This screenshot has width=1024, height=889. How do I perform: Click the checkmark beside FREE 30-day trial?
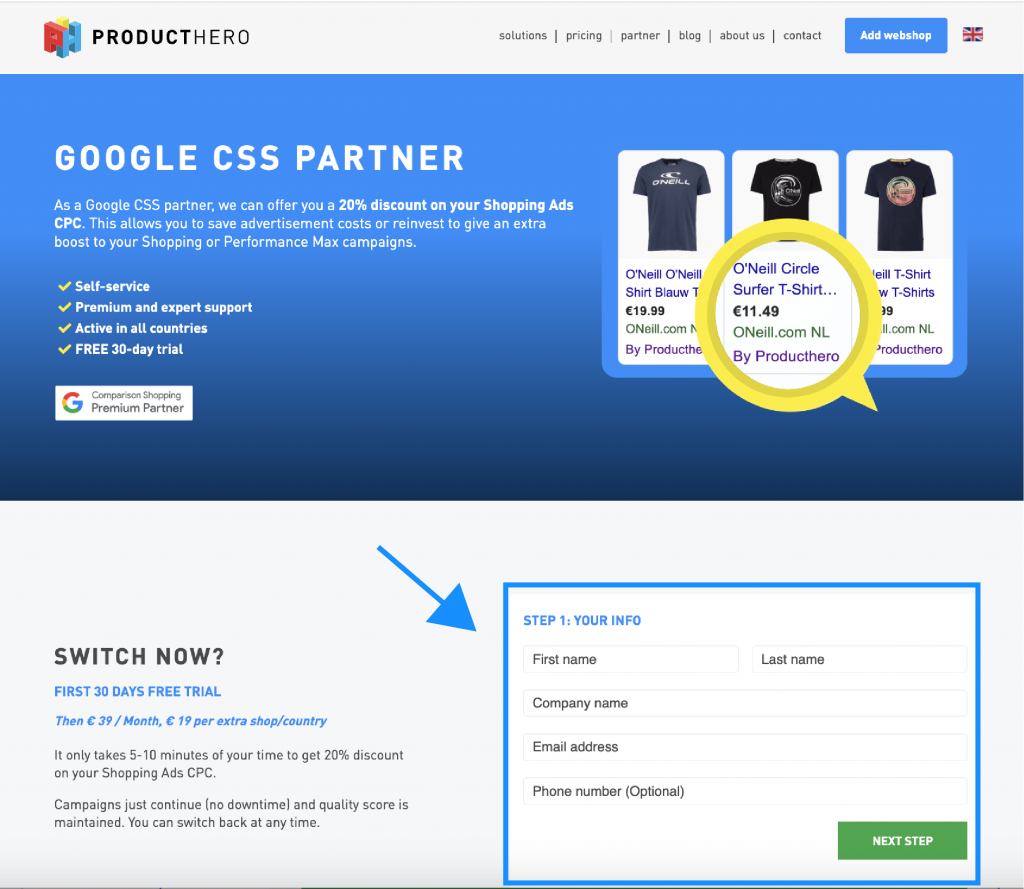(x=65, y=349)
